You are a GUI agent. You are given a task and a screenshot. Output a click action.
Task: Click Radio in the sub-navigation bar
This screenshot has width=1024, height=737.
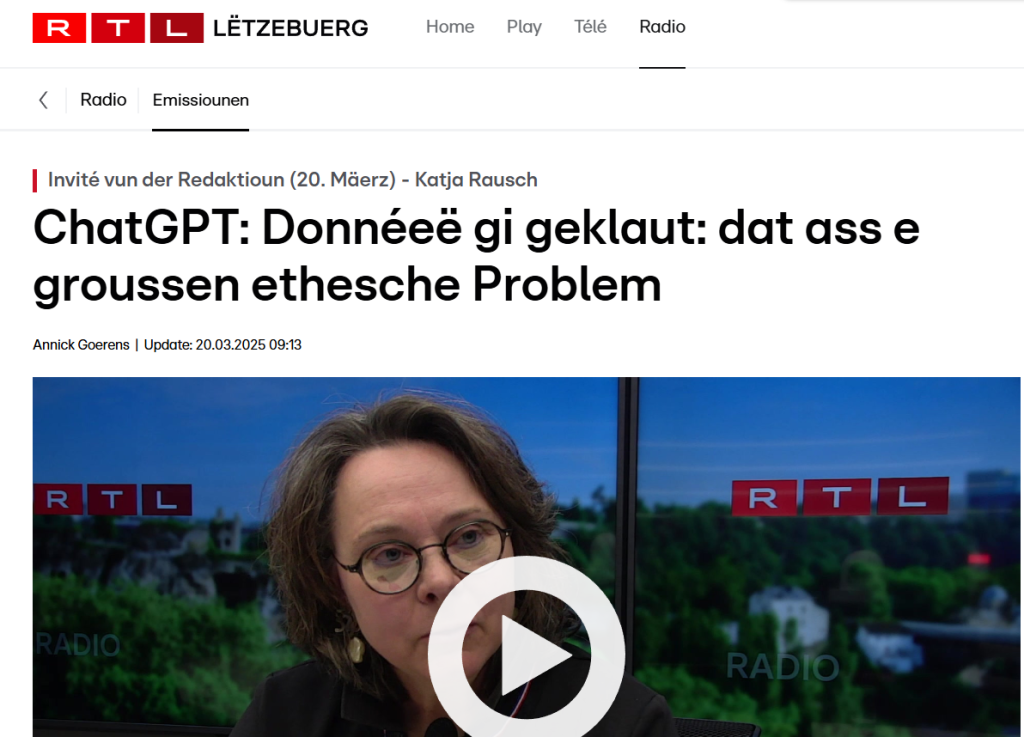click(x=103, y=100)
